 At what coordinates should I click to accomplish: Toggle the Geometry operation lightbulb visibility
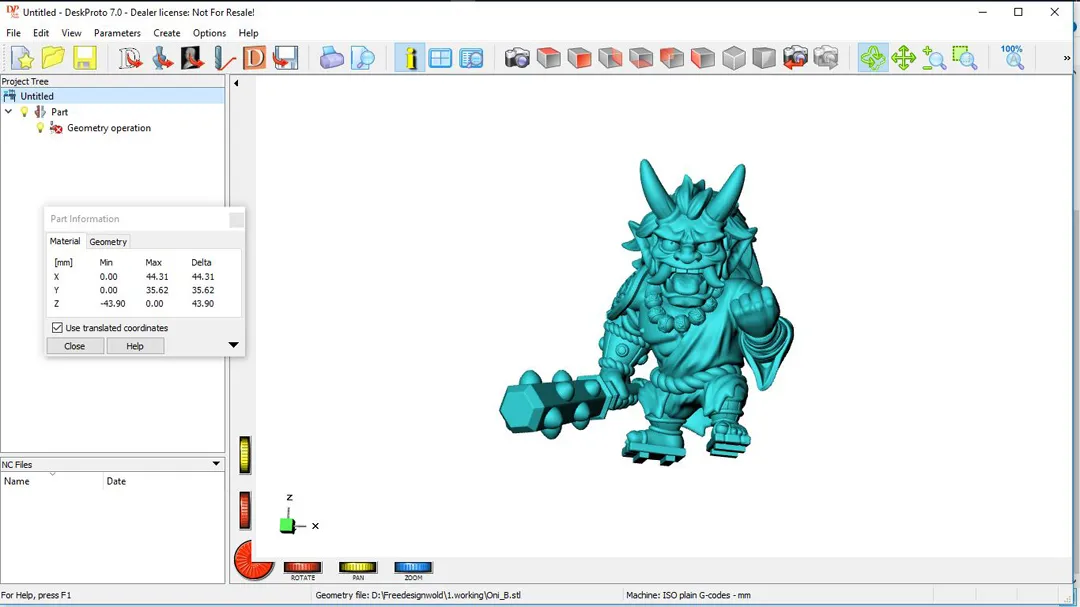[x=40, y=127]
